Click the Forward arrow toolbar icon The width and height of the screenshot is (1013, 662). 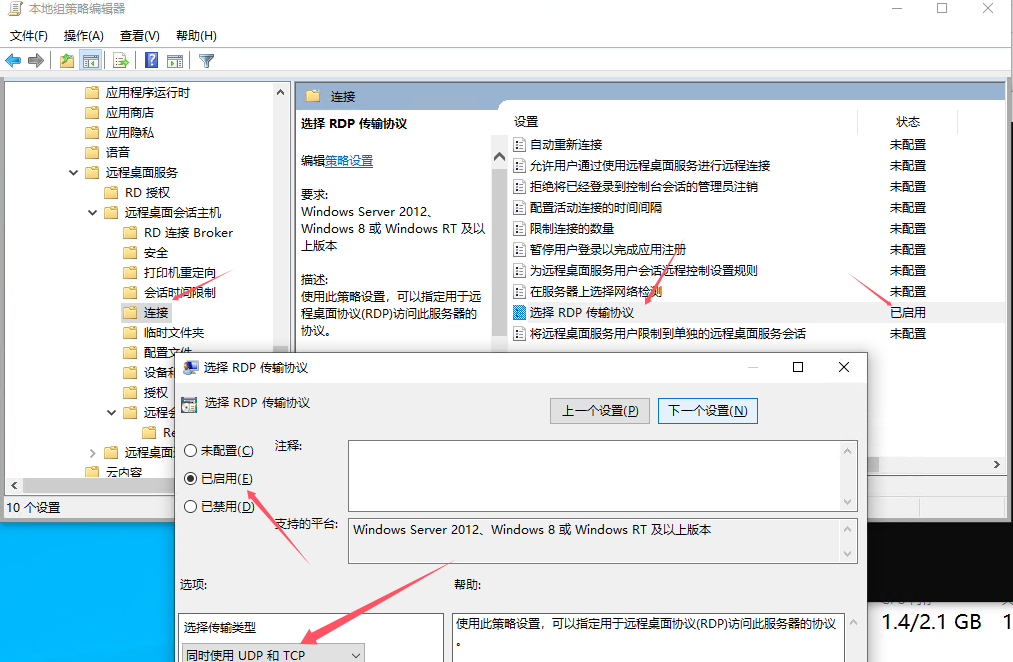pos(36,61)
